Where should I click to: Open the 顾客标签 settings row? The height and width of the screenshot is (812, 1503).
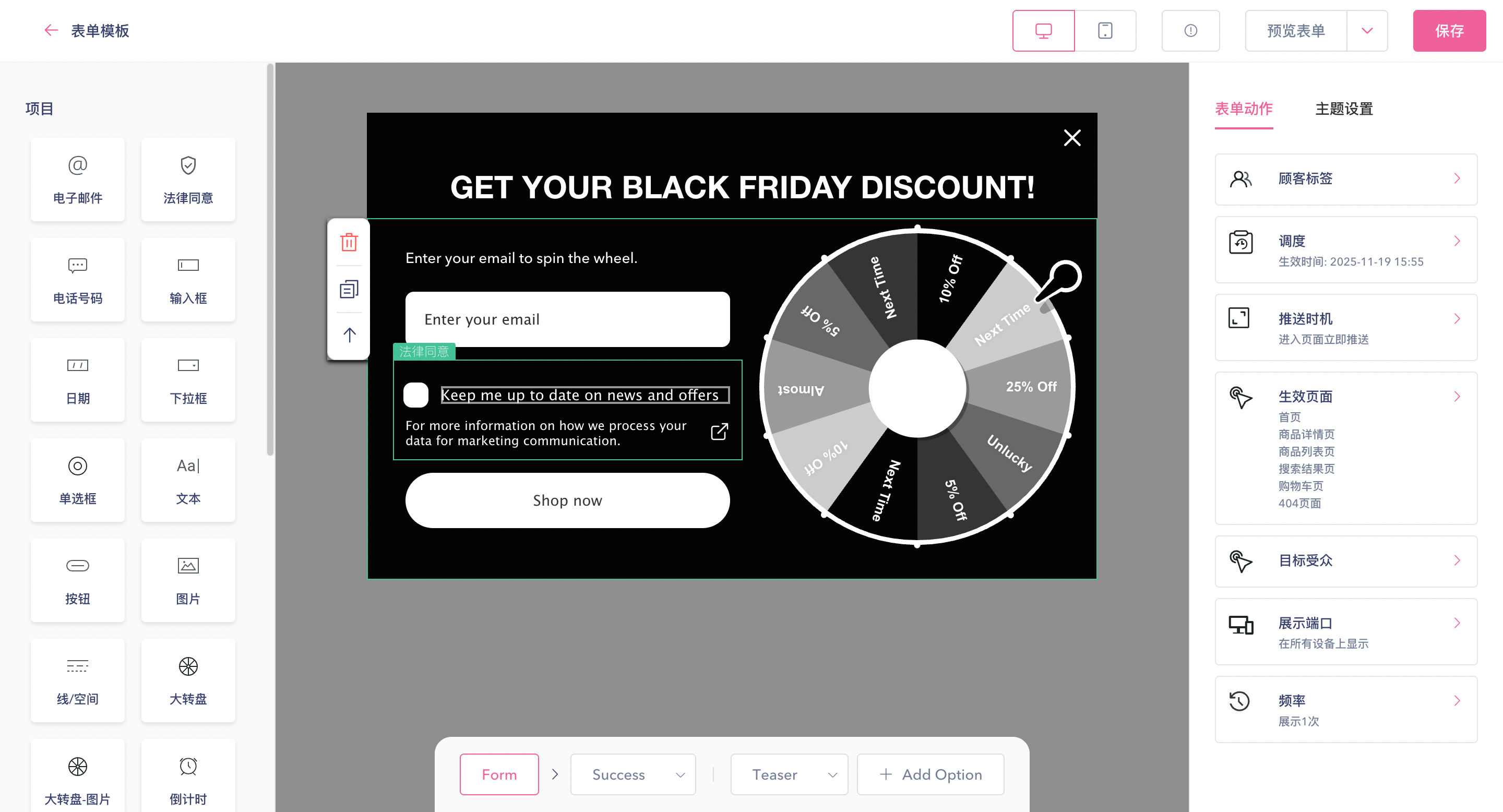(1345, 179)
